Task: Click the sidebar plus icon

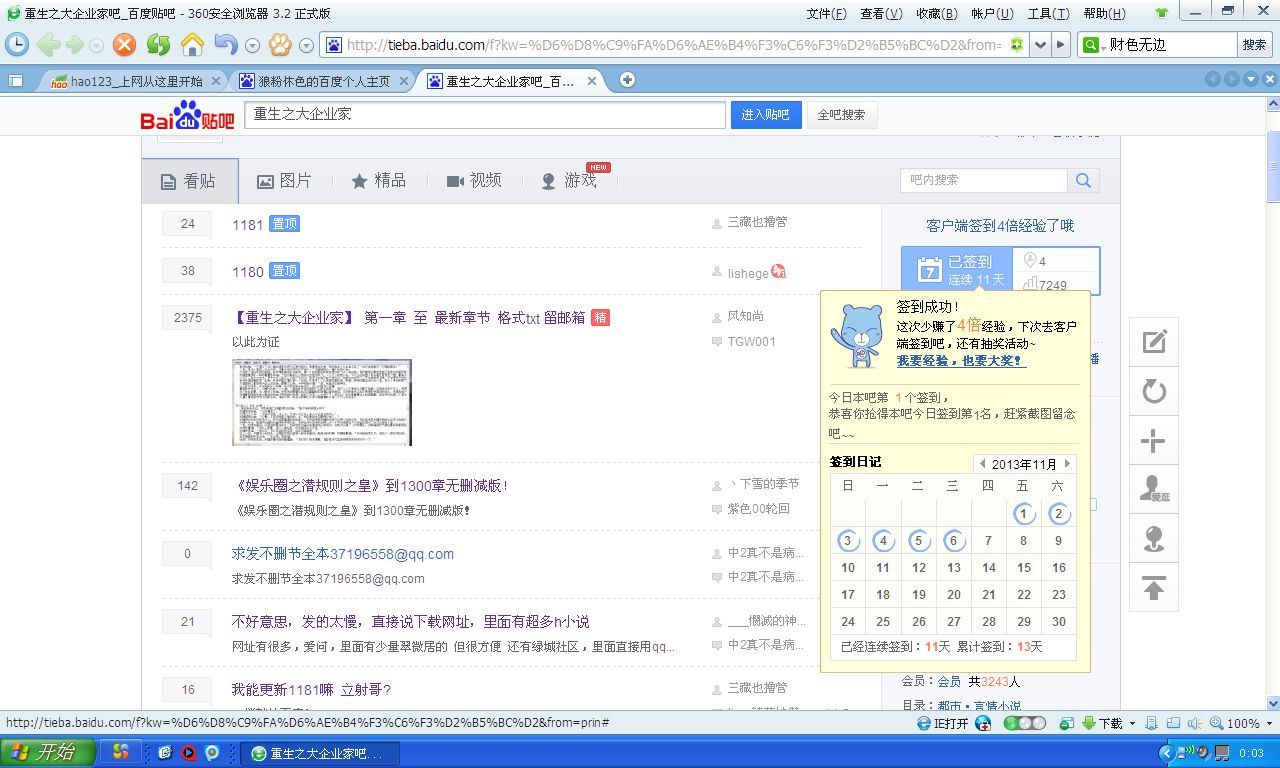Action: click(1154, 440)
